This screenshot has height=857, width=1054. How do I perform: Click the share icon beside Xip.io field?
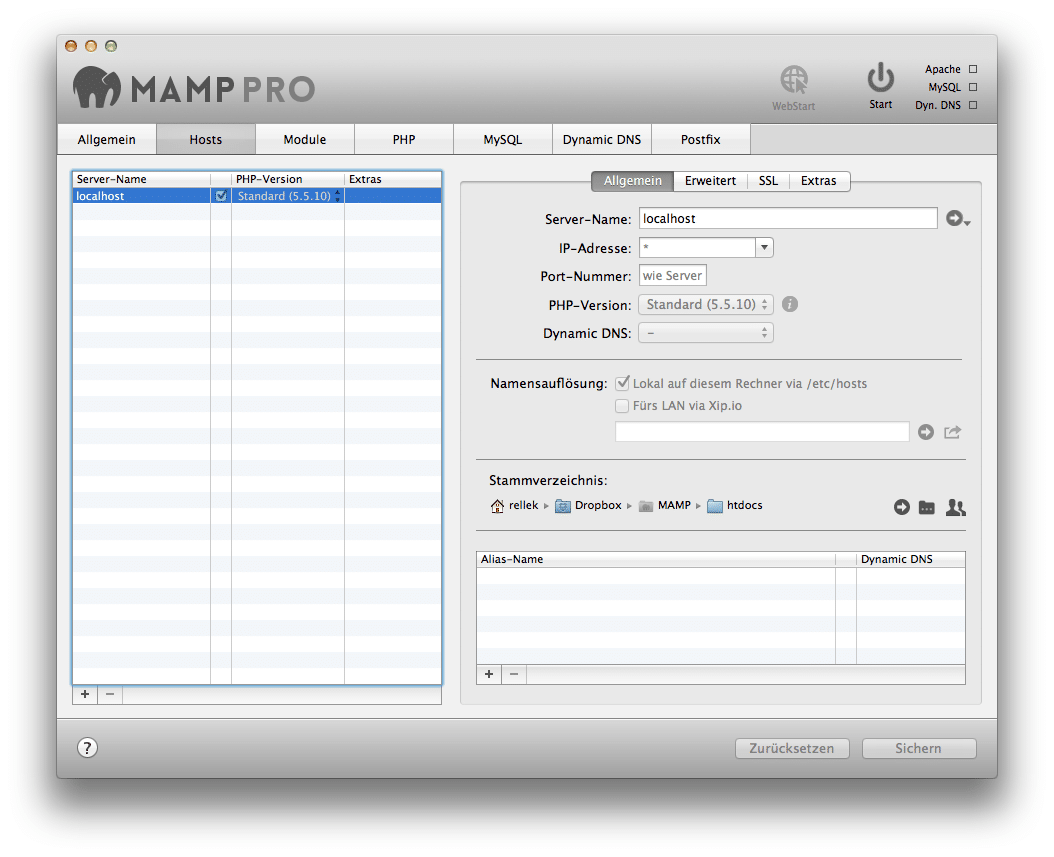(952, 432)
